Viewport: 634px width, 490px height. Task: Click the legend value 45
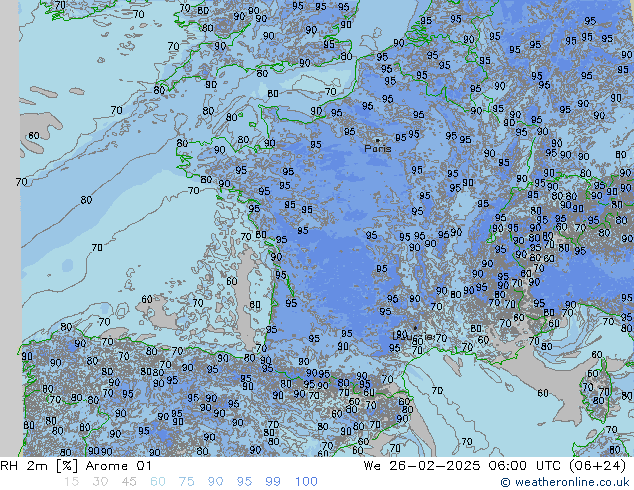[129, 482]
